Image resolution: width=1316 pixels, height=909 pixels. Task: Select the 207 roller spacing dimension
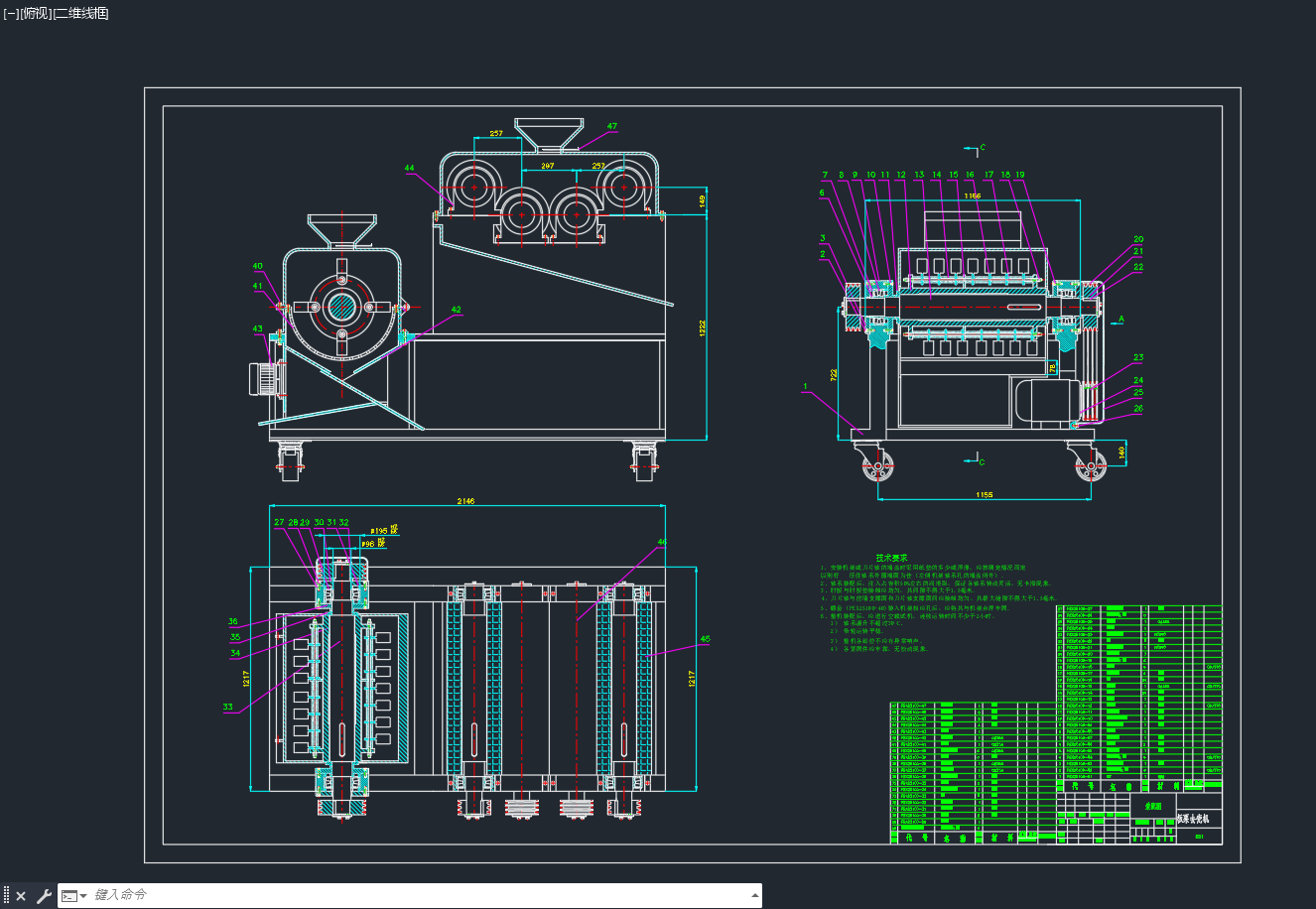coord(547,166)
